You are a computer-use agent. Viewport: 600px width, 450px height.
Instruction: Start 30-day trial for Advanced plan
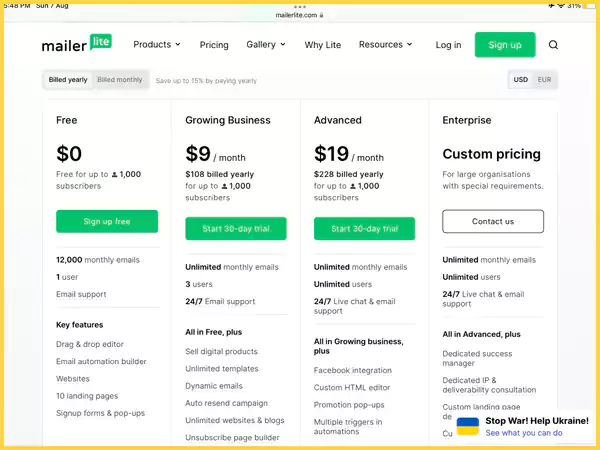coord(364,228)
